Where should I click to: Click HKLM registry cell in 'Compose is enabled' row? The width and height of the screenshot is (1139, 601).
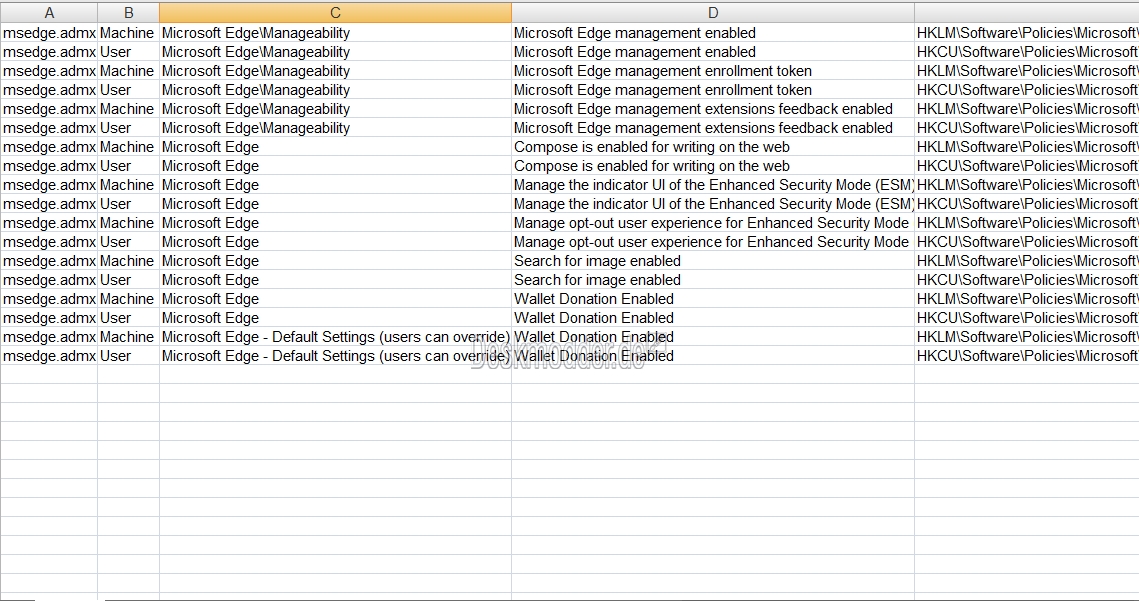1026,146
